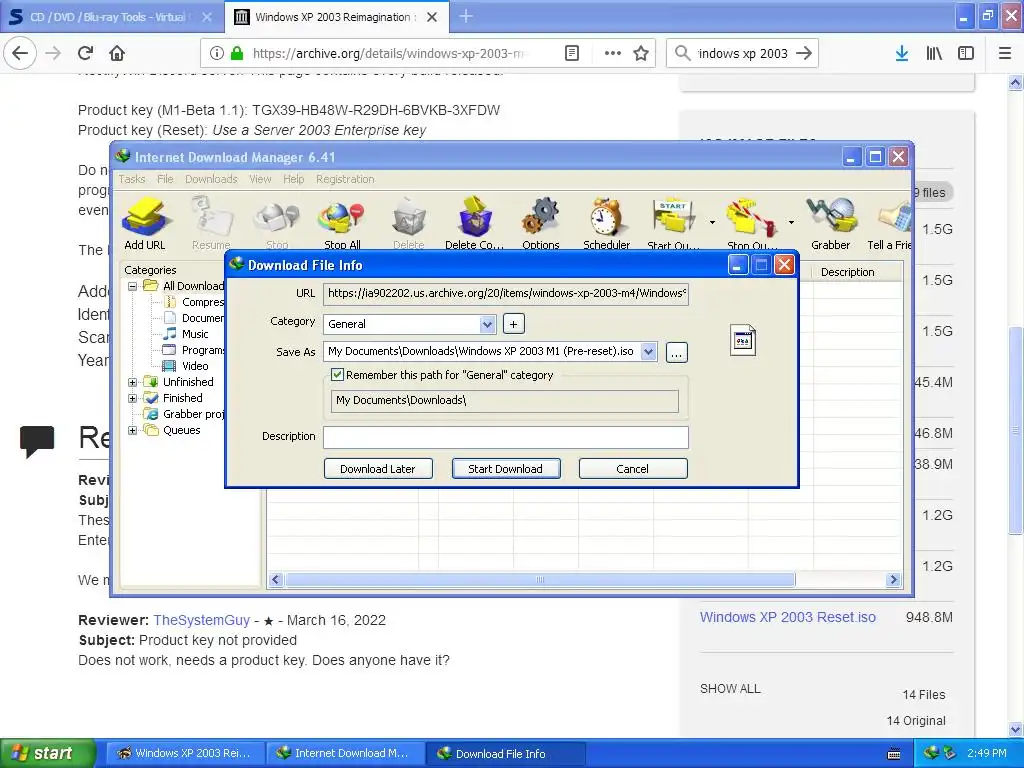The image size is (1024, 768).
Task: Click Add URL icon in IDM toolbar
Action: coord(145,223)
